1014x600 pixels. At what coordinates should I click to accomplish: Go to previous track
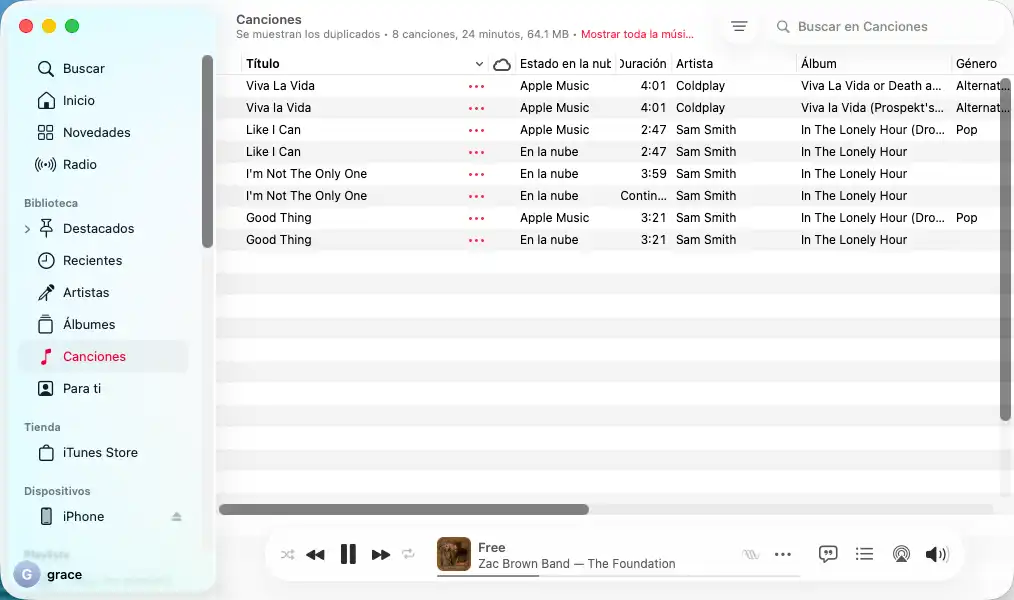tap(315, 555)
